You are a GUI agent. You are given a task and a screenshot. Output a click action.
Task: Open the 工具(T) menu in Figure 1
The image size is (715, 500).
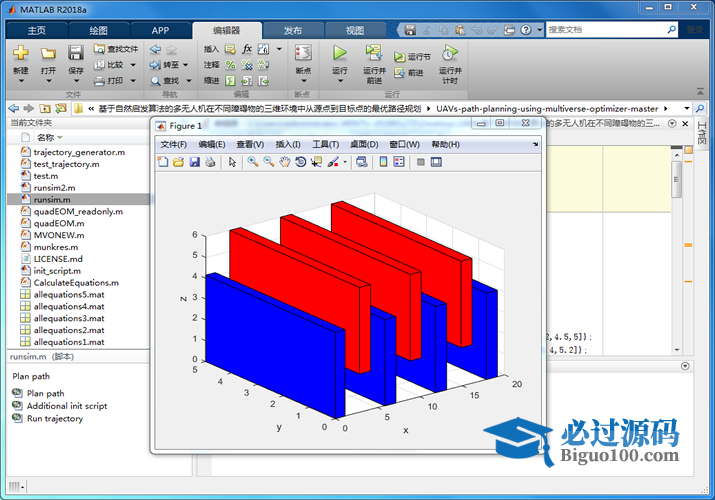(x=326, y=144)
